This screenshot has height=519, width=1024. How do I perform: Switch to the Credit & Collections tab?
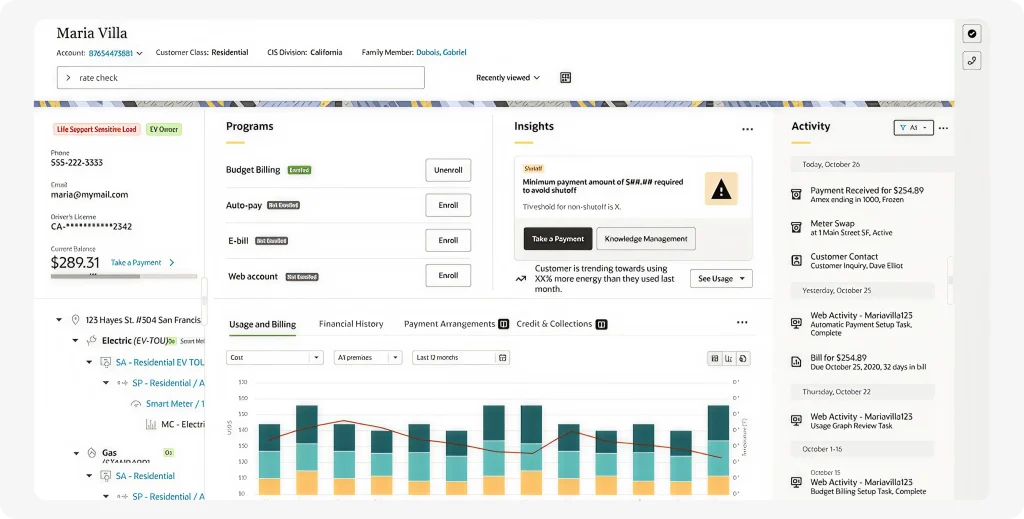(x=554, y=324)
